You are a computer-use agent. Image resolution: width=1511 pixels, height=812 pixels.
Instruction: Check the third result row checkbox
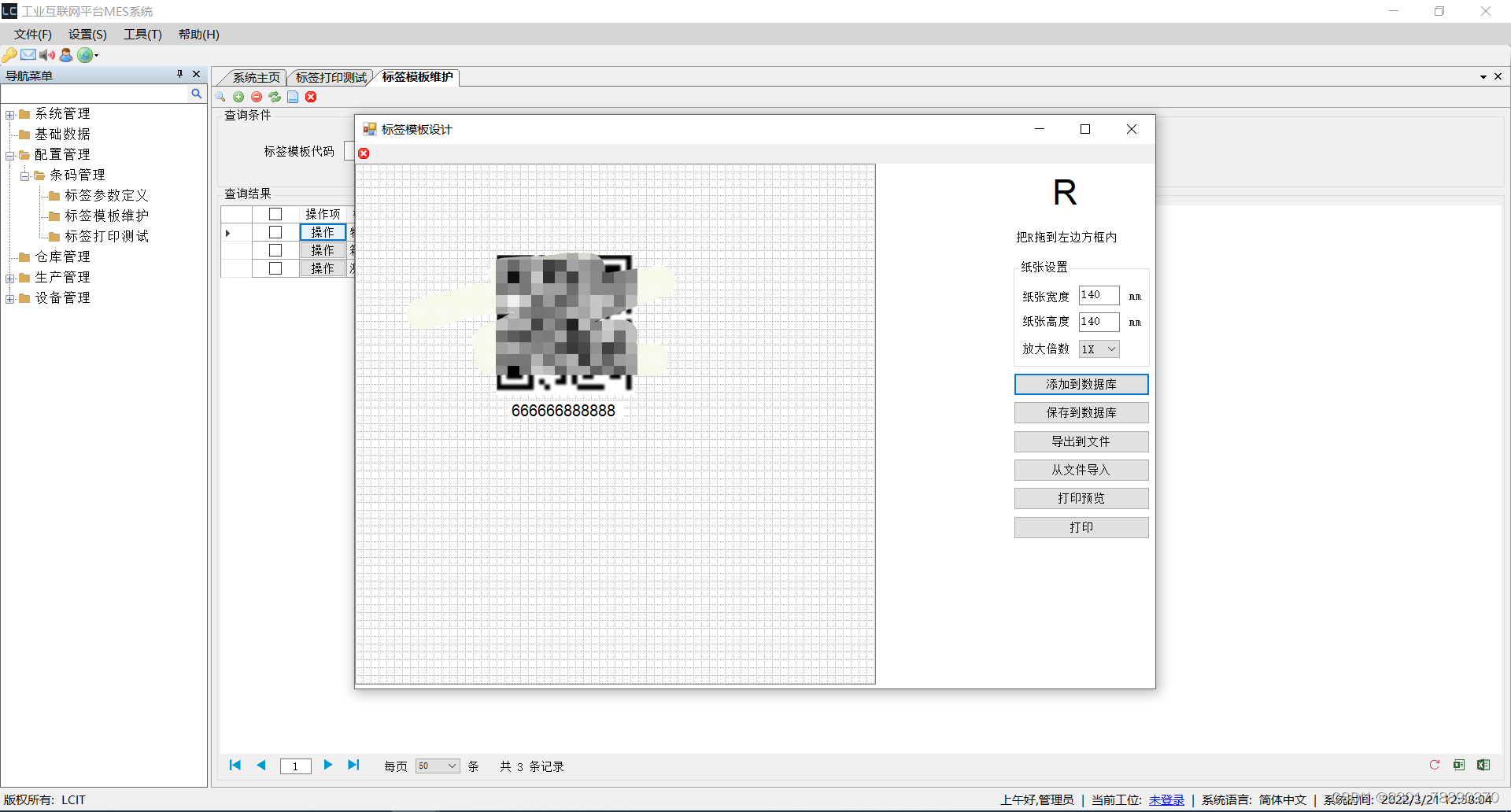[x=275, y=268]
